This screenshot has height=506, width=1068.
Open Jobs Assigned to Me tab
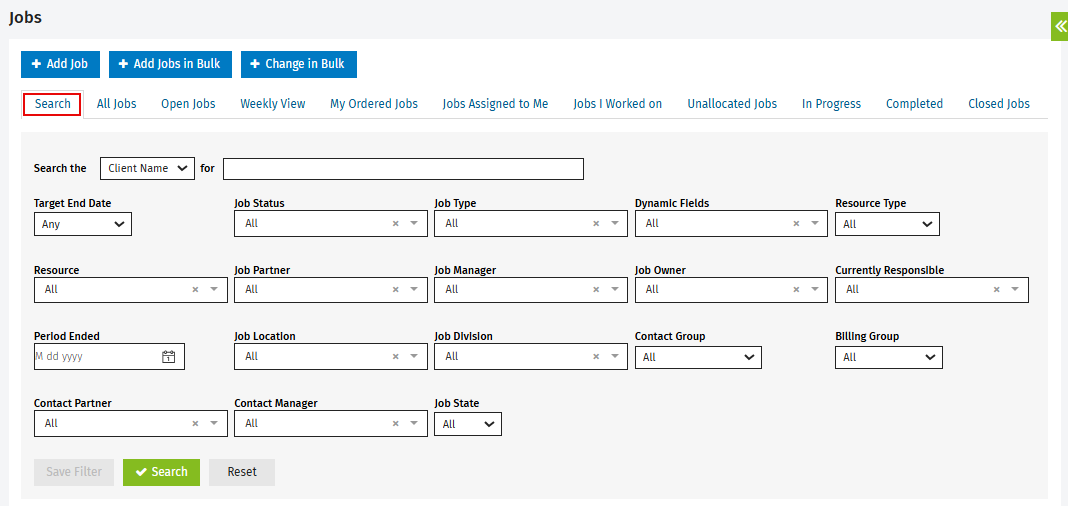coord(495,104)
